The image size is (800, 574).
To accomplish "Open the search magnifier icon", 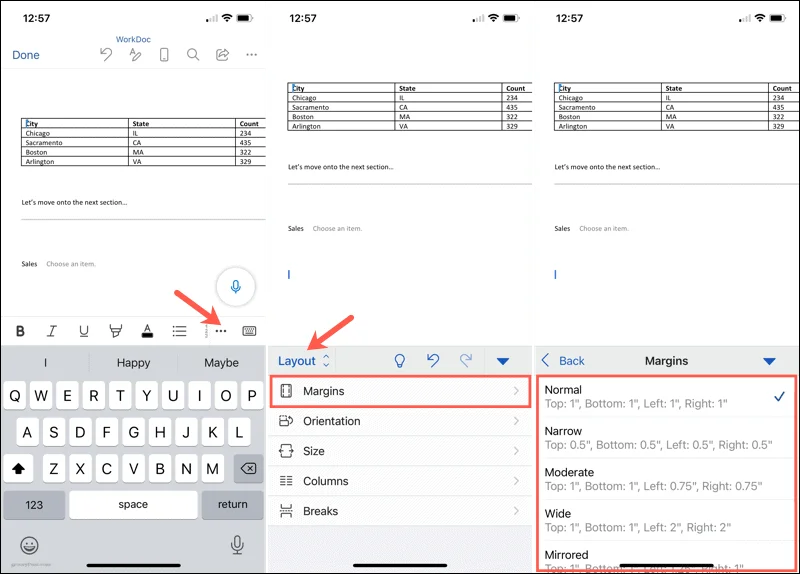I will [x=193, y=55].
